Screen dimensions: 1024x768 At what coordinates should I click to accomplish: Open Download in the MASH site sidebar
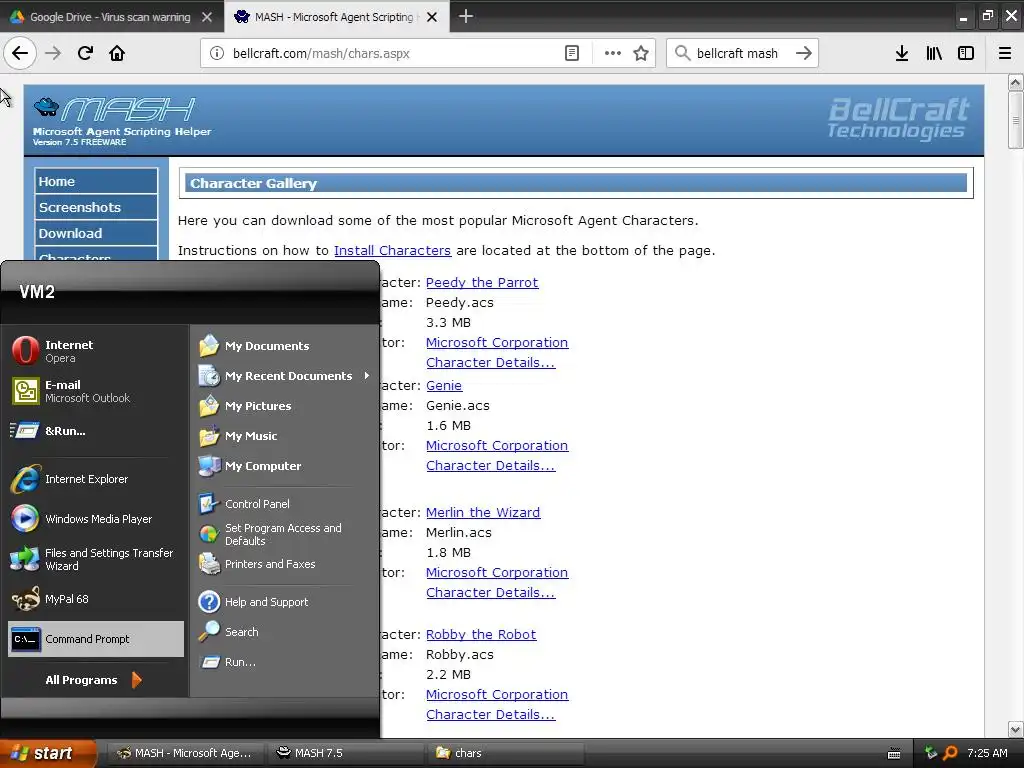pos(96,234)
